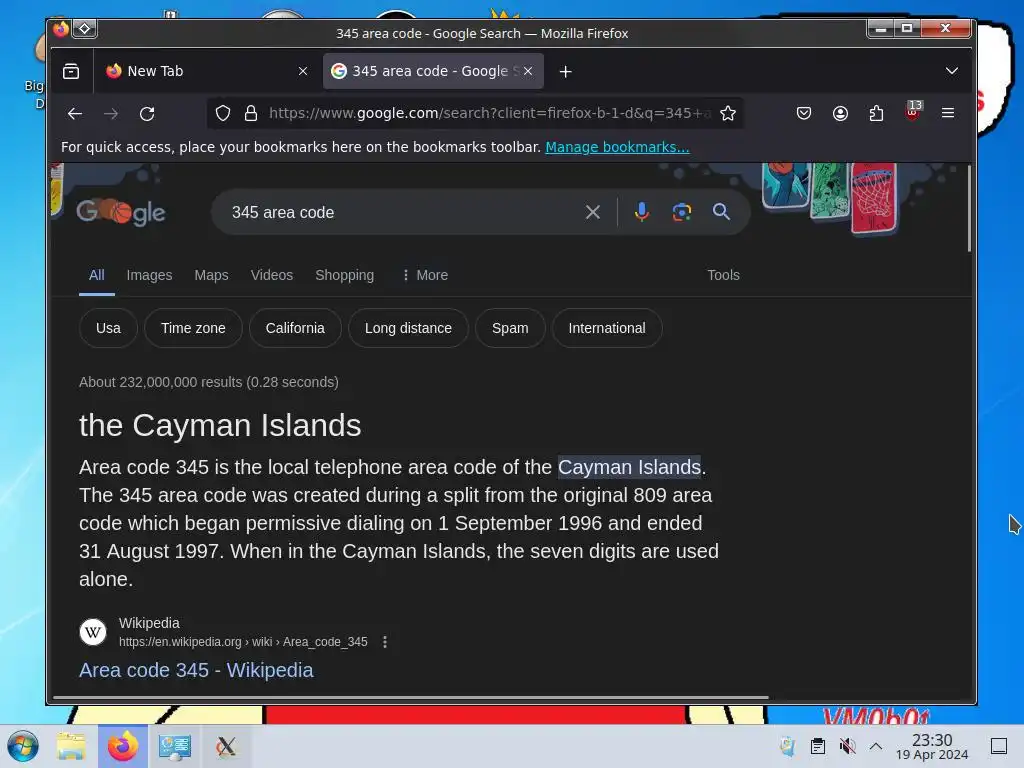
Task: Open Firefox View recent browsing icon
Action: [x=71, y=71]
